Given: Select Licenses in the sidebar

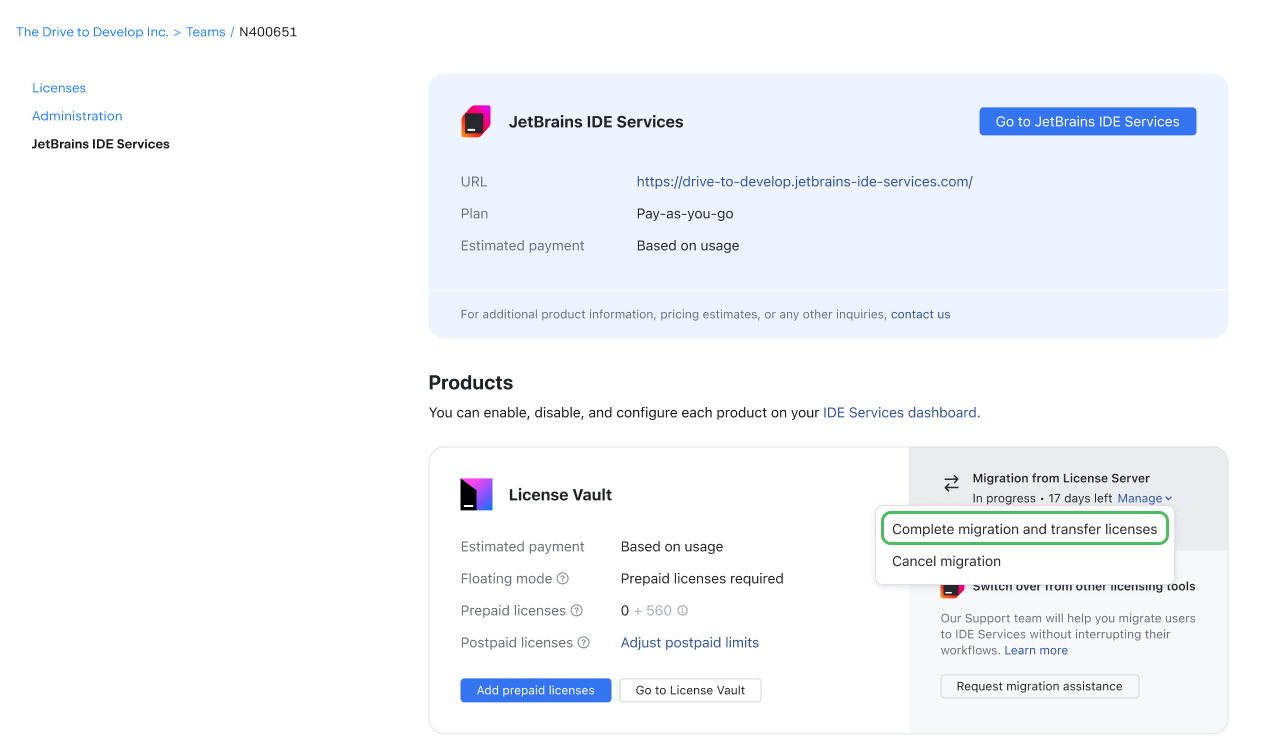Looking at the screenshot, I should [x=58, y=87].
